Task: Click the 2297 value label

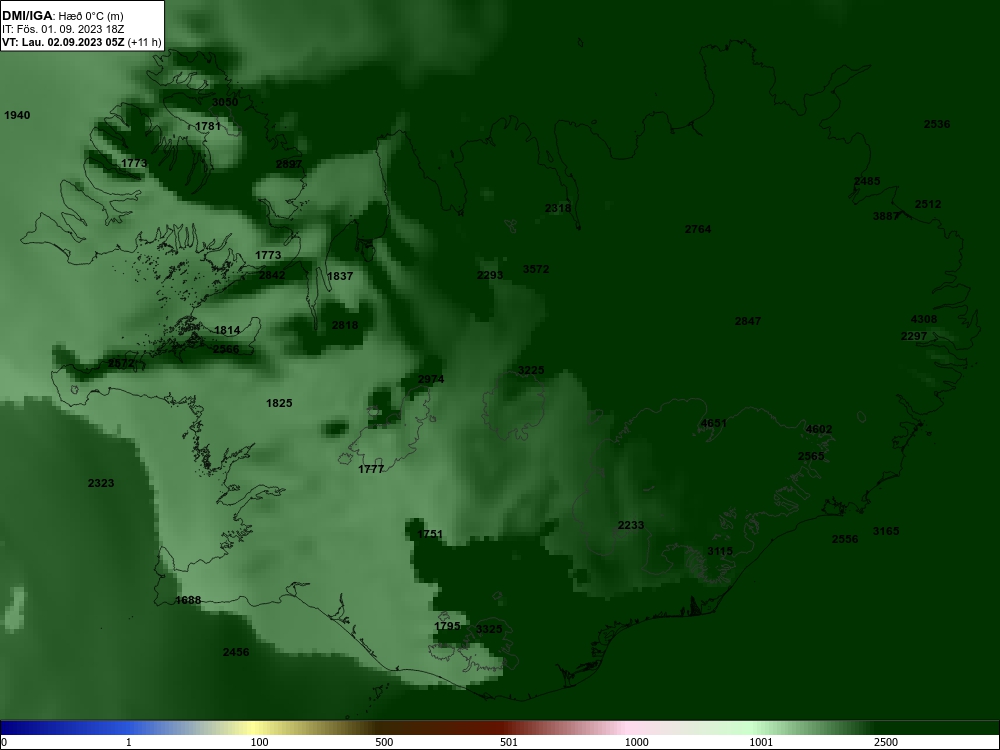Action: pos(914,337)
